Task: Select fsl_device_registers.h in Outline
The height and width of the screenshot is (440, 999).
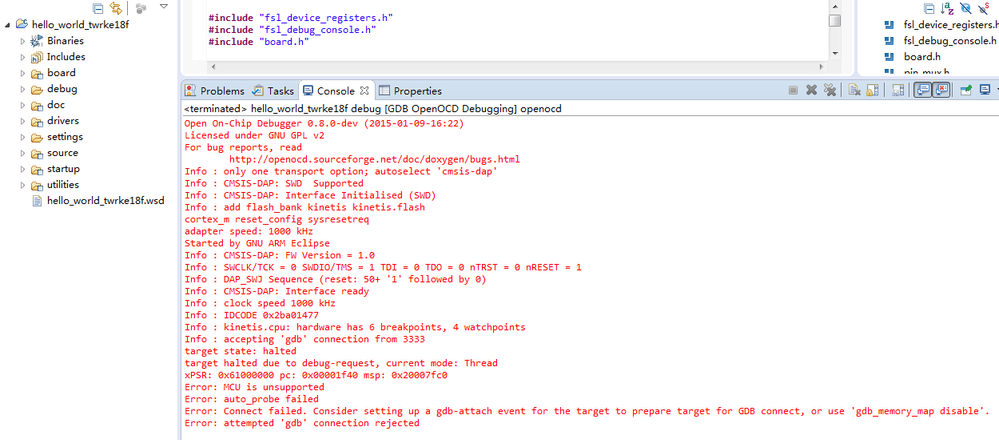Action: click(x=951, y=25)
